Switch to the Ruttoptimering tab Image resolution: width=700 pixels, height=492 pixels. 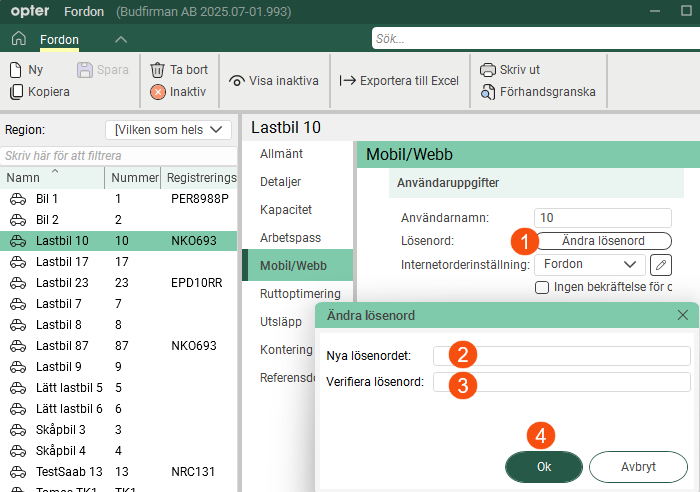tap(300, 294)
